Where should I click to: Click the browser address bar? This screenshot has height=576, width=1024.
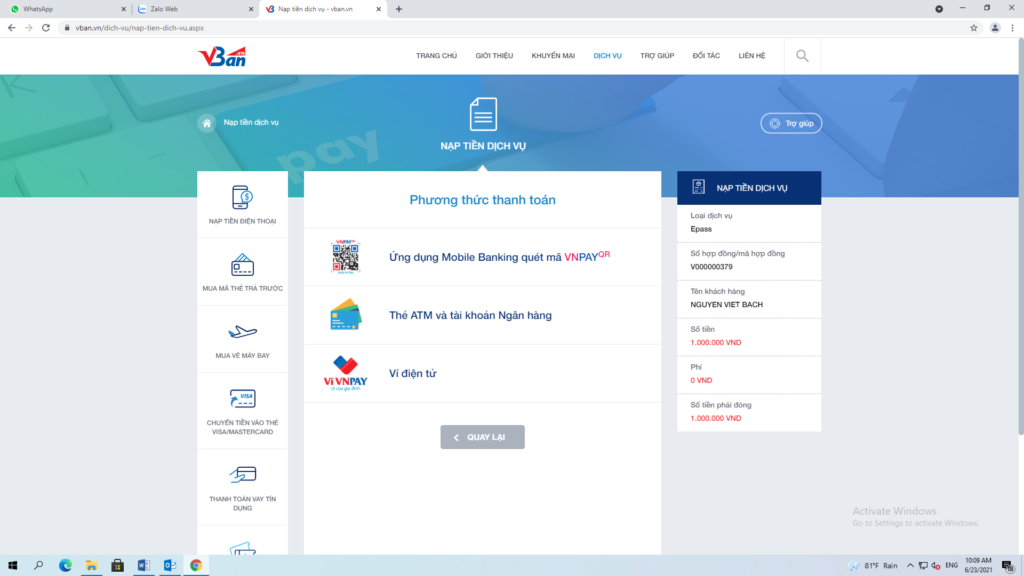pyautogui.click(x=500, y=28)
